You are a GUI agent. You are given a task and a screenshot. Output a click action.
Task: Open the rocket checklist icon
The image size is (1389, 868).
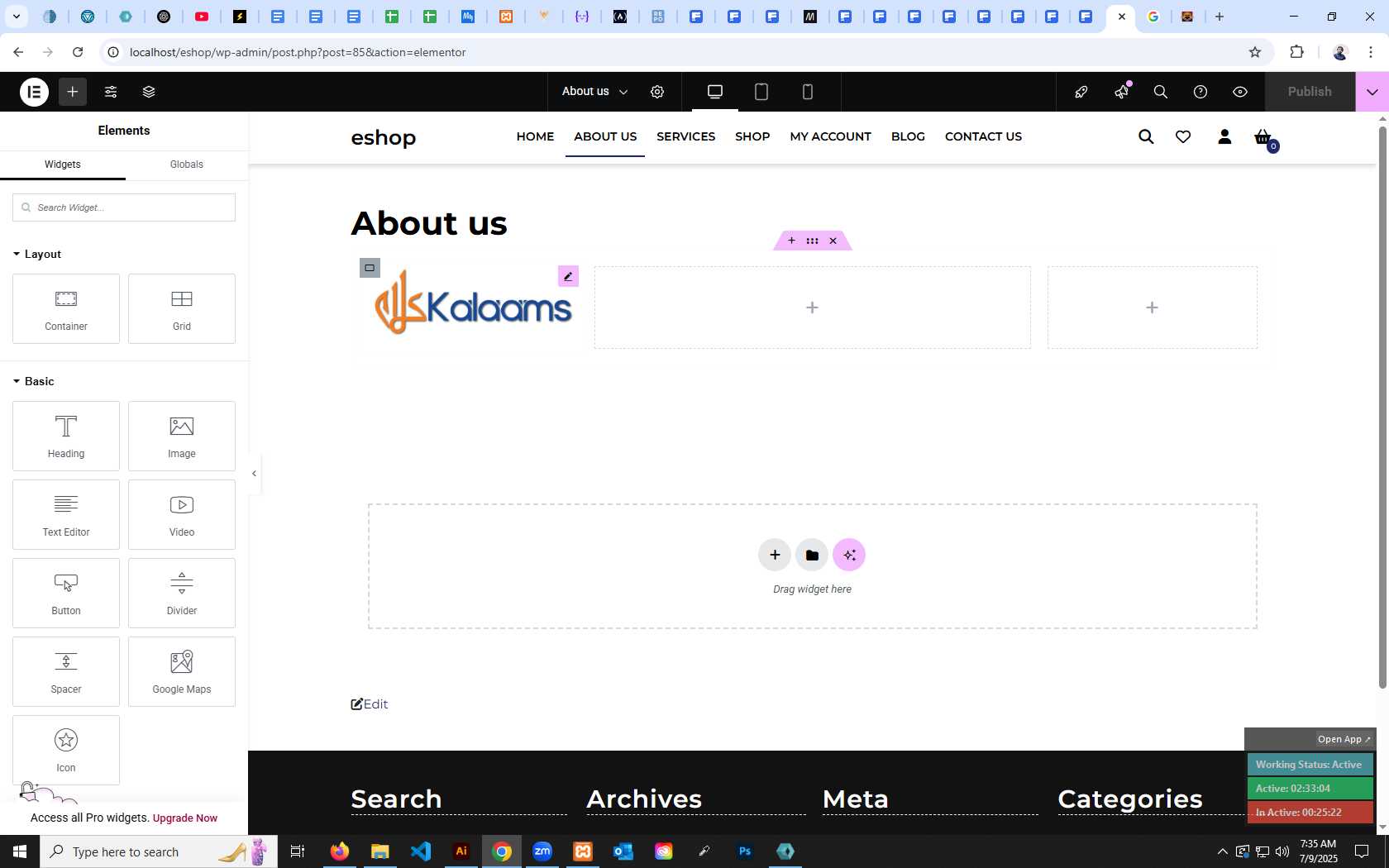pos(1081,92)
